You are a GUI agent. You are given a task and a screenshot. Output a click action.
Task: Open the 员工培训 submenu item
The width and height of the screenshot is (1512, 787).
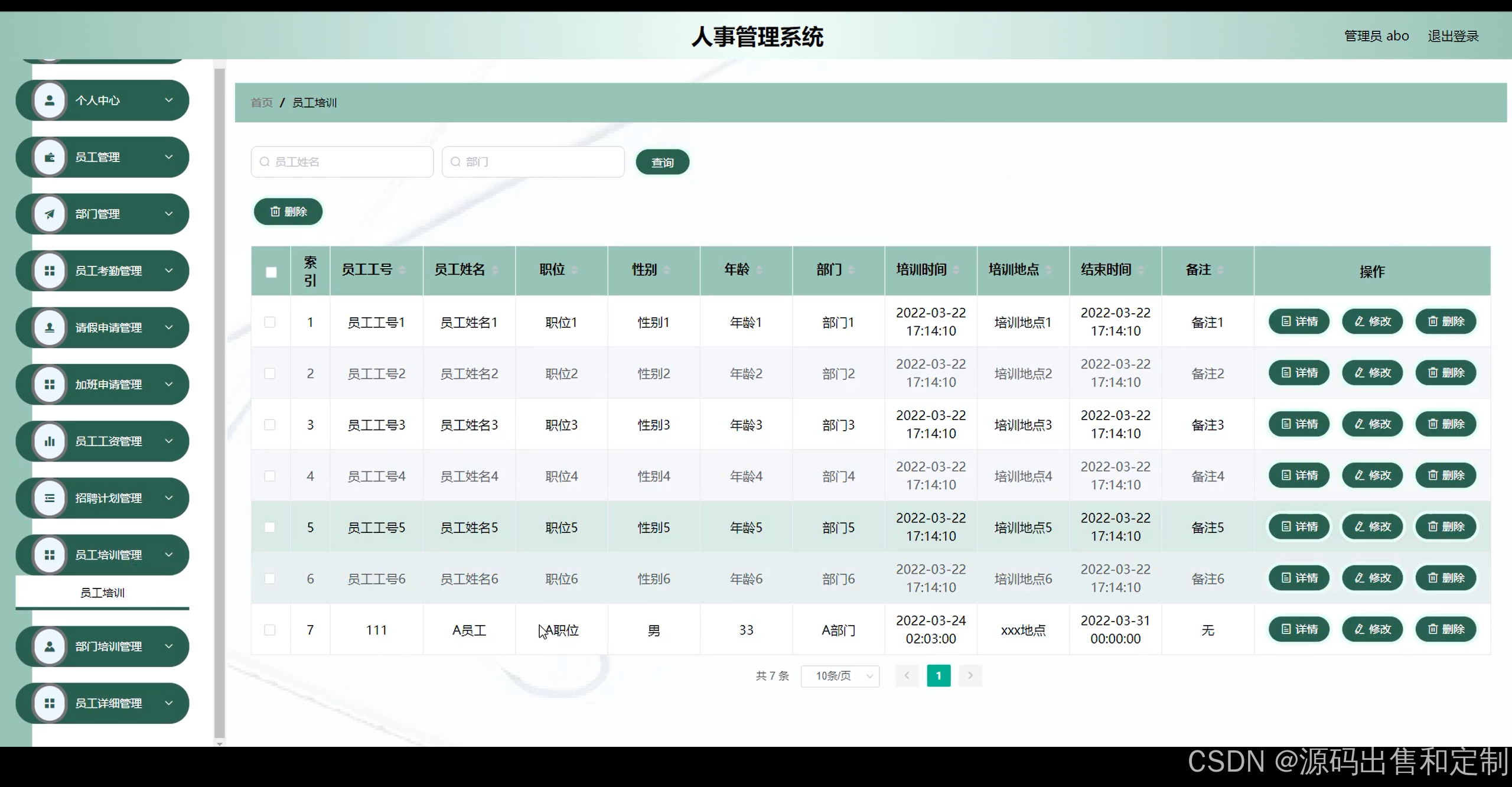pyautogui.click(x=102, y=593)
